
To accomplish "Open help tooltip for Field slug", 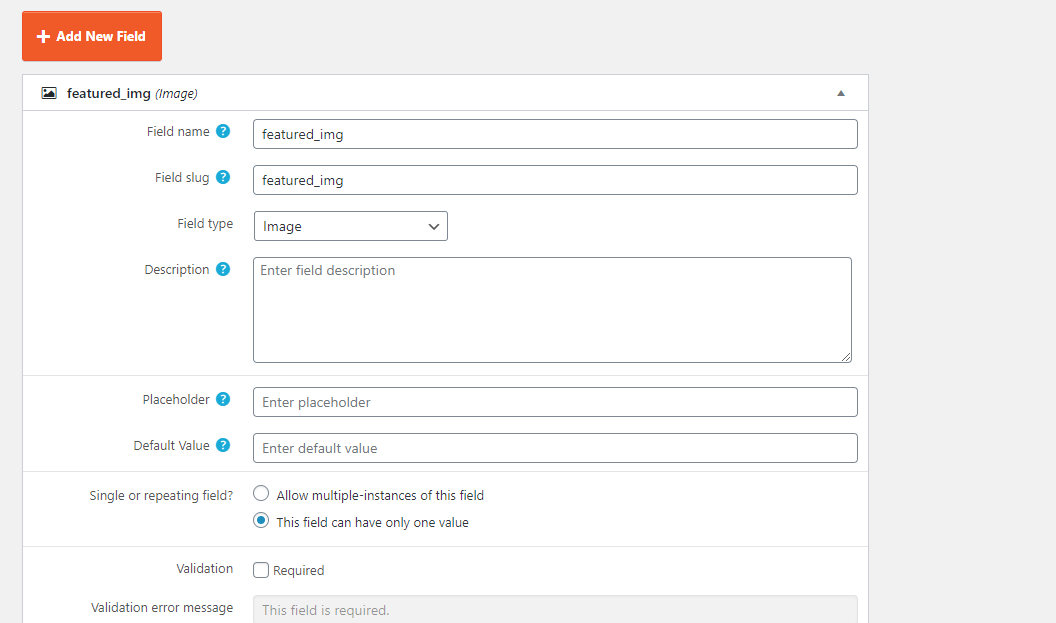I will 223,177.
